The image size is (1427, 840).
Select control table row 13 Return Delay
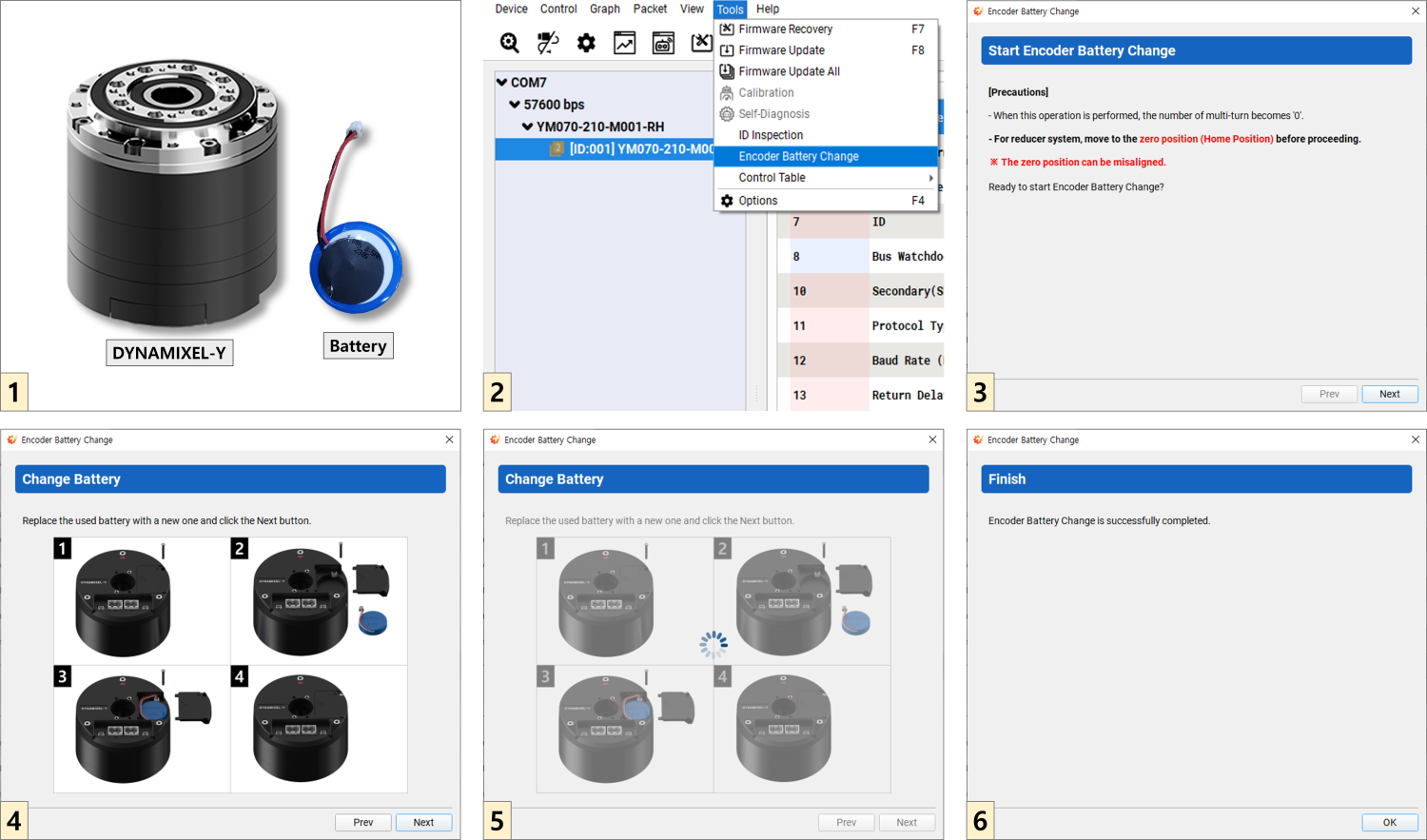coord(860,395)
